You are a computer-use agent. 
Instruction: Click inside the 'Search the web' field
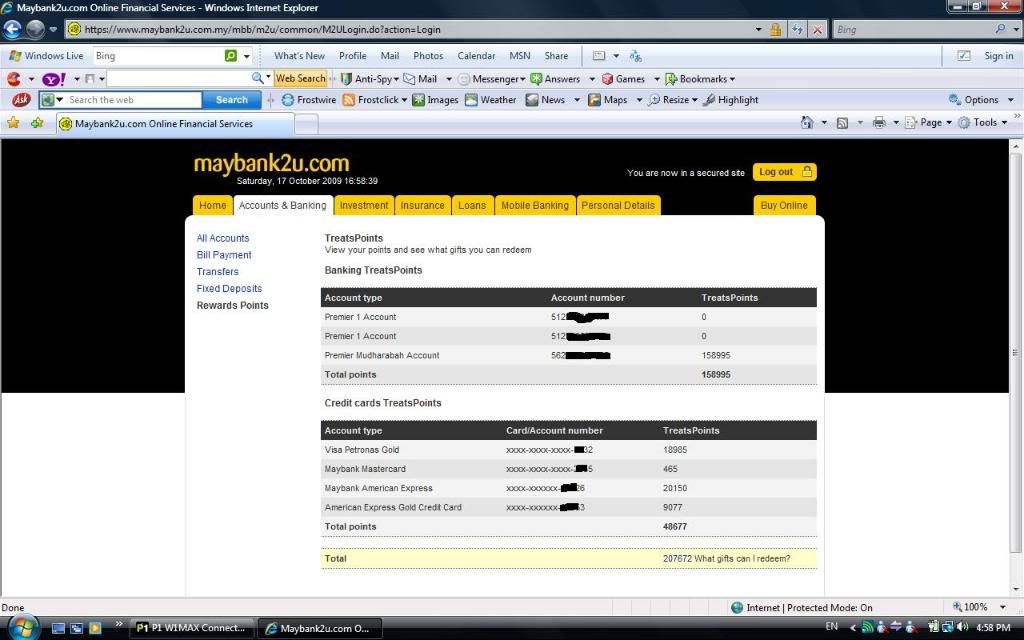coord(134,100)
